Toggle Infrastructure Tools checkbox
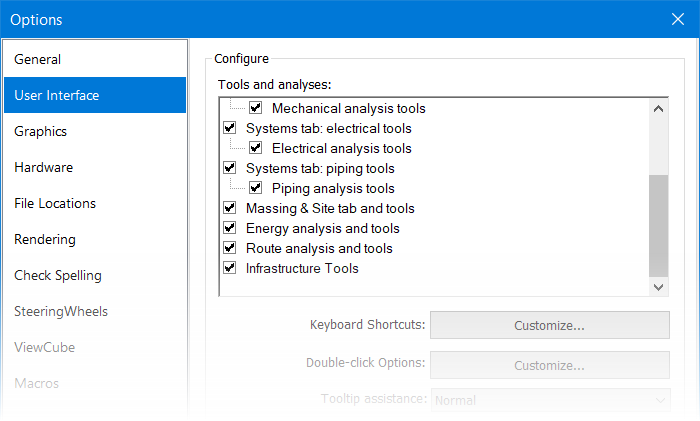Viewport: 700px width, 421px height. point(229,268)
